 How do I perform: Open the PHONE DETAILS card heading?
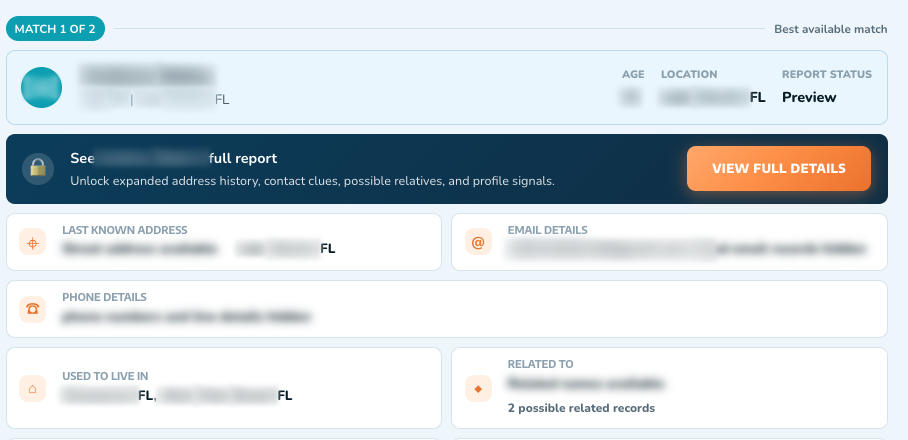(x=104, y=298)
